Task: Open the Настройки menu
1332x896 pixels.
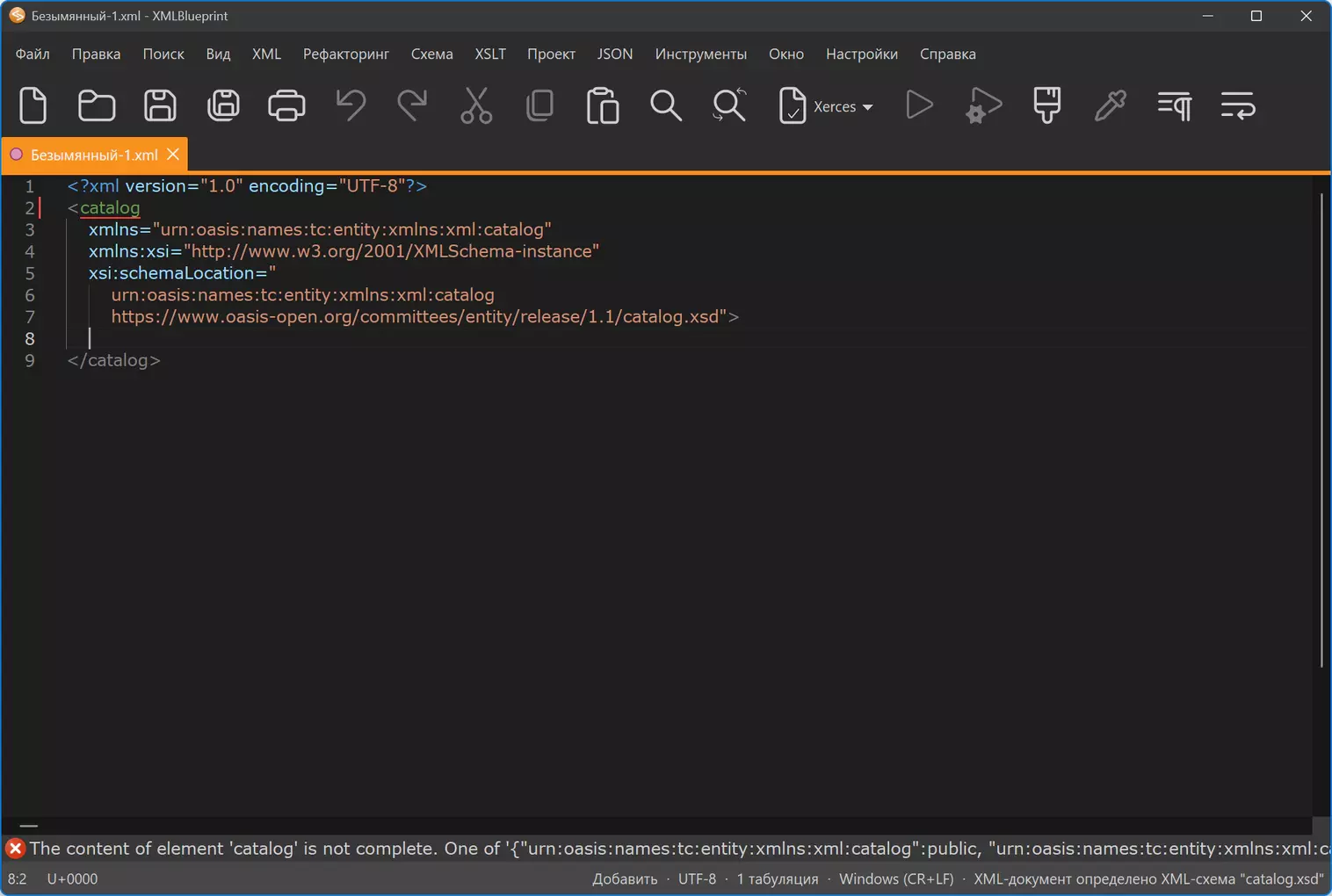Action: click(862, 54)
